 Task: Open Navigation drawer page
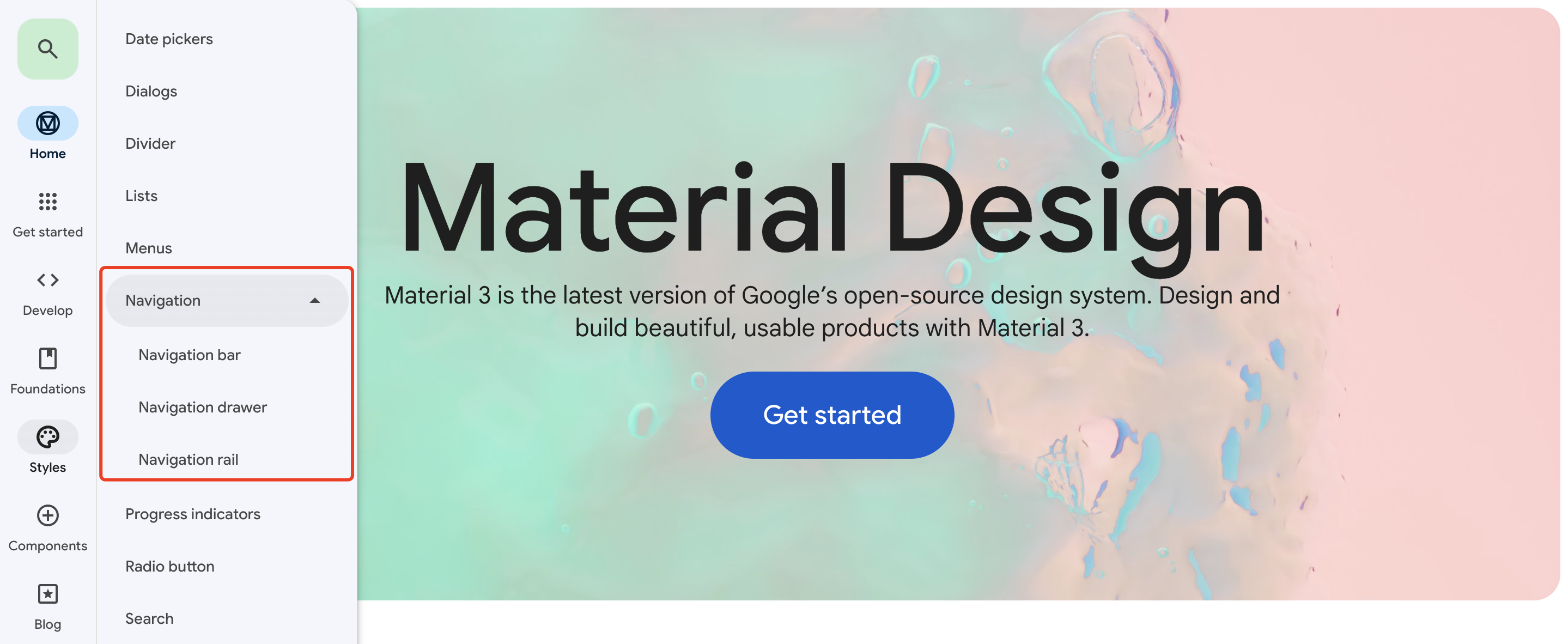click(x=202, y=407)
